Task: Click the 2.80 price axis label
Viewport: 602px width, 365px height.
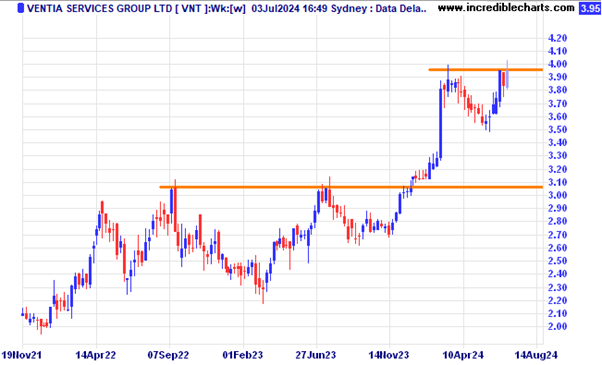Action: [x=557, y=221]
